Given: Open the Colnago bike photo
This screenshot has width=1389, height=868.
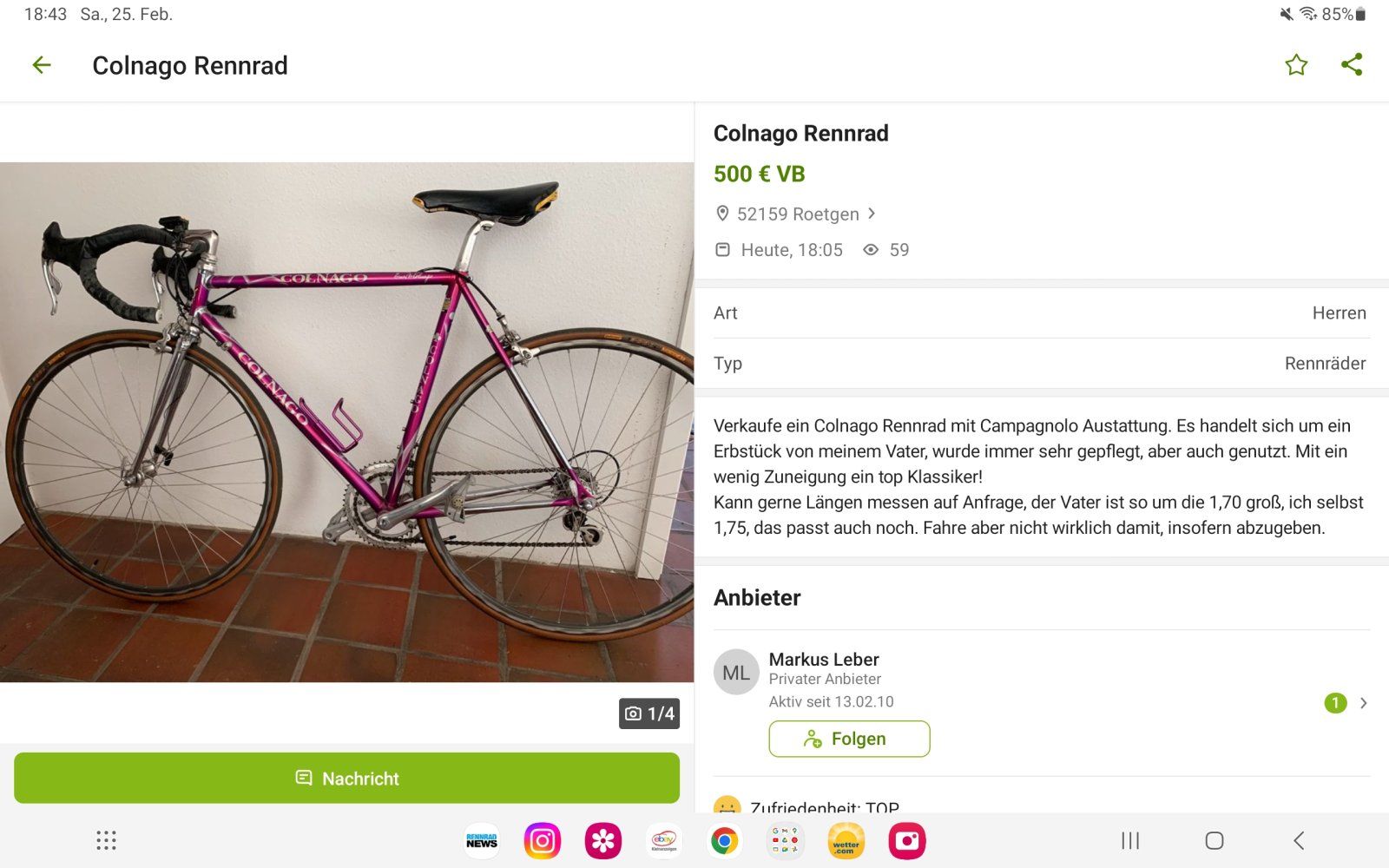Looking at the screenshot, I should point(346,422).
